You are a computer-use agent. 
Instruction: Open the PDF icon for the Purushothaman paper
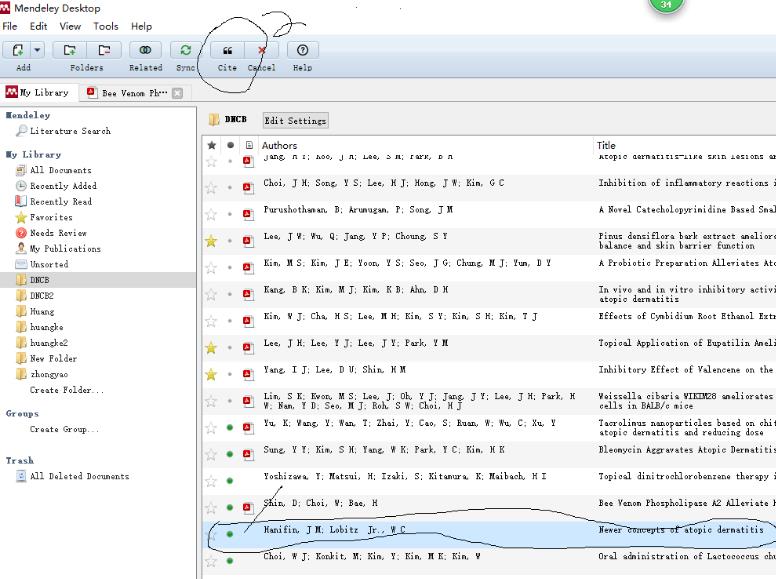coord(248,214)
